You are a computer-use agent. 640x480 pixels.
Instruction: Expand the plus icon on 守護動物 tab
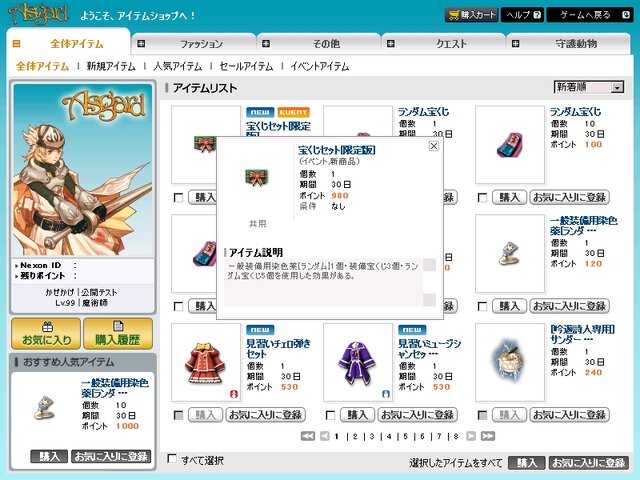point(516,43)
